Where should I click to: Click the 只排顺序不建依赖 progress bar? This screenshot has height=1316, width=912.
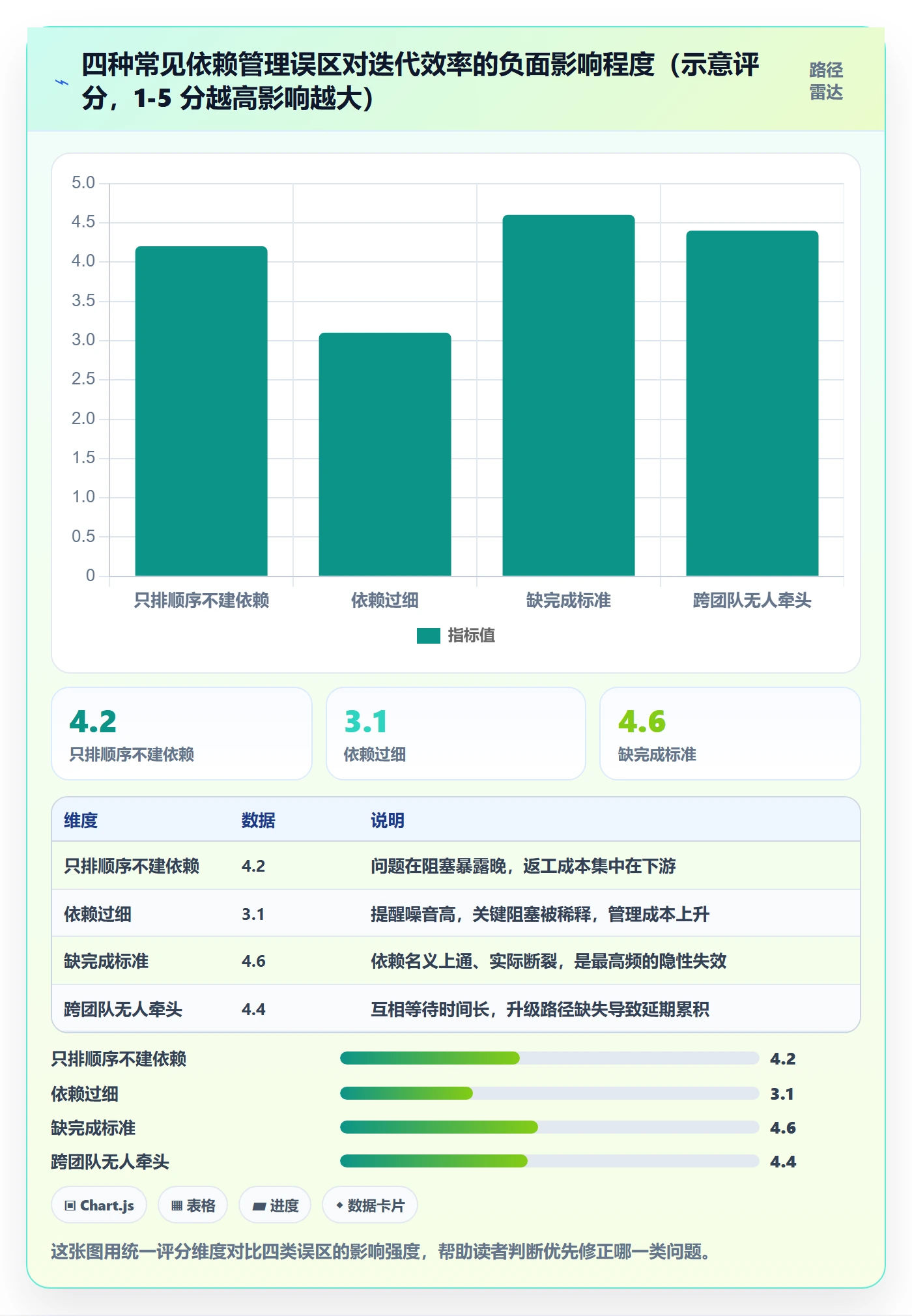(550, 1058)
